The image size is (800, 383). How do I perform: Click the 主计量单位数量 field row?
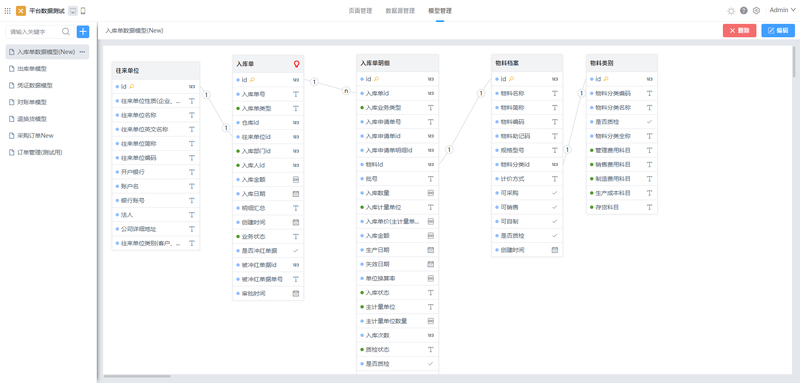[397, 321]
